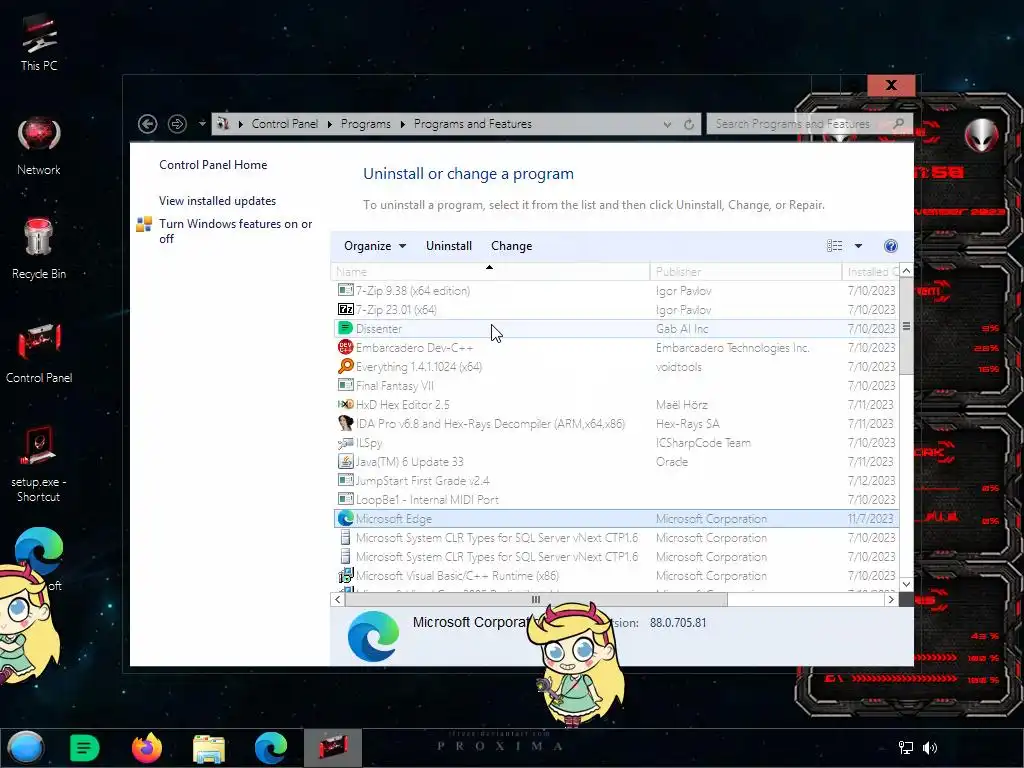This screenshot has width=1024, height=768.
Task: Open File Explorer from the taskbar
Action: (x=209, y=748)
